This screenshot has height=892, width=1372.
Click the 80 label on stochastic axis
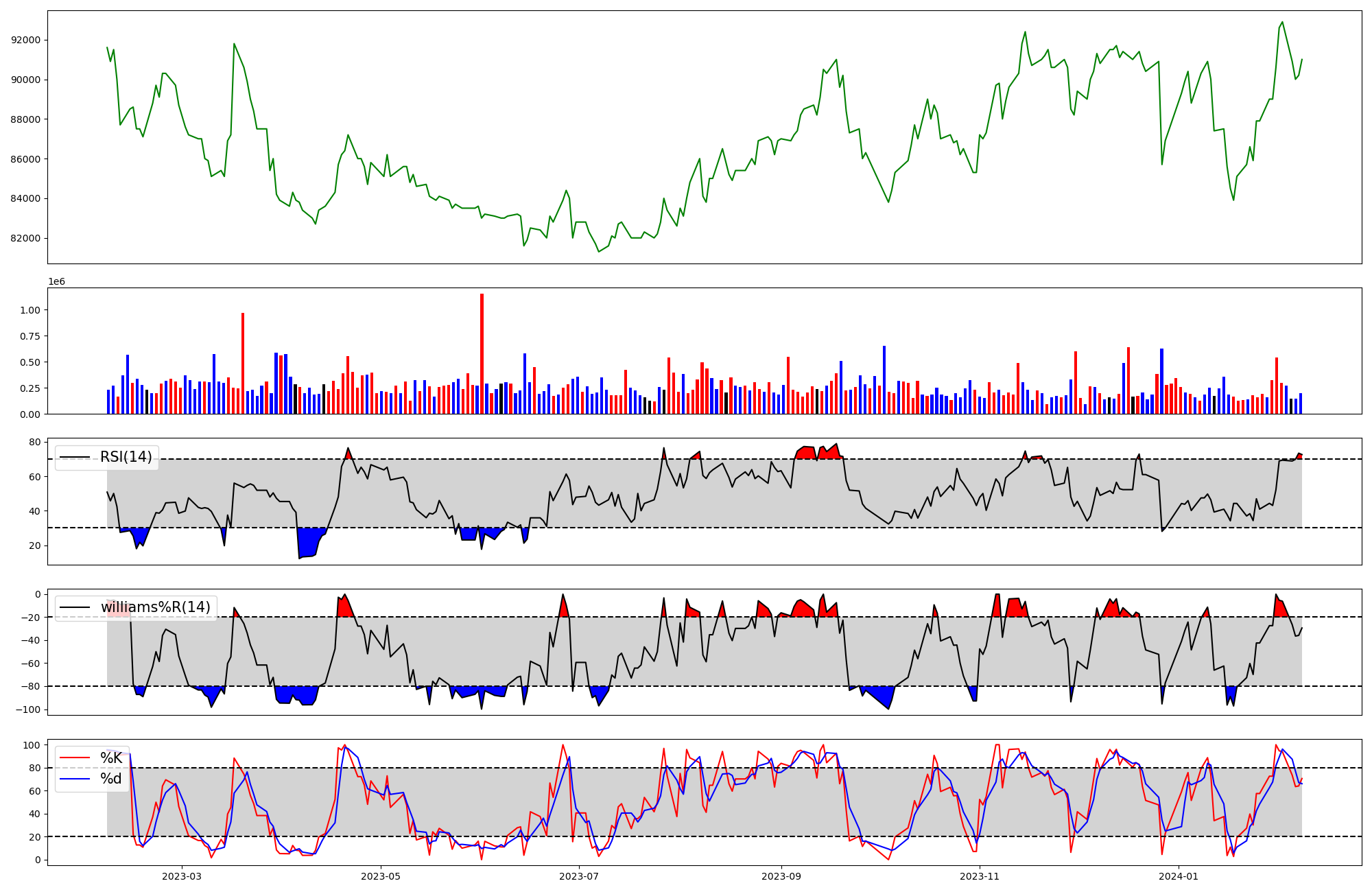(x=34, y=768)
